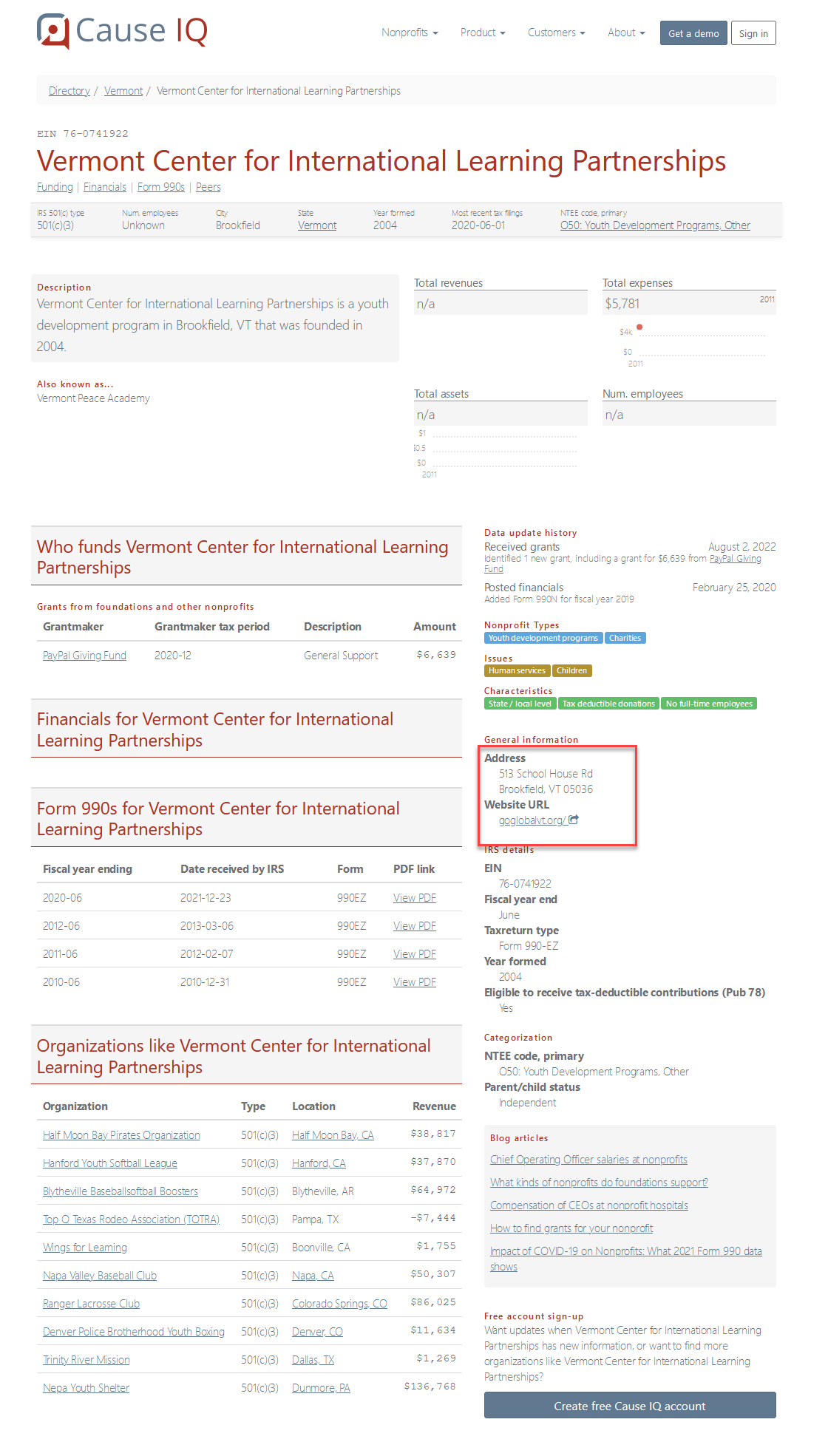Open Nepa Youth Shelter link
The image size is (828, 1456).
(x=86, y=1388)
